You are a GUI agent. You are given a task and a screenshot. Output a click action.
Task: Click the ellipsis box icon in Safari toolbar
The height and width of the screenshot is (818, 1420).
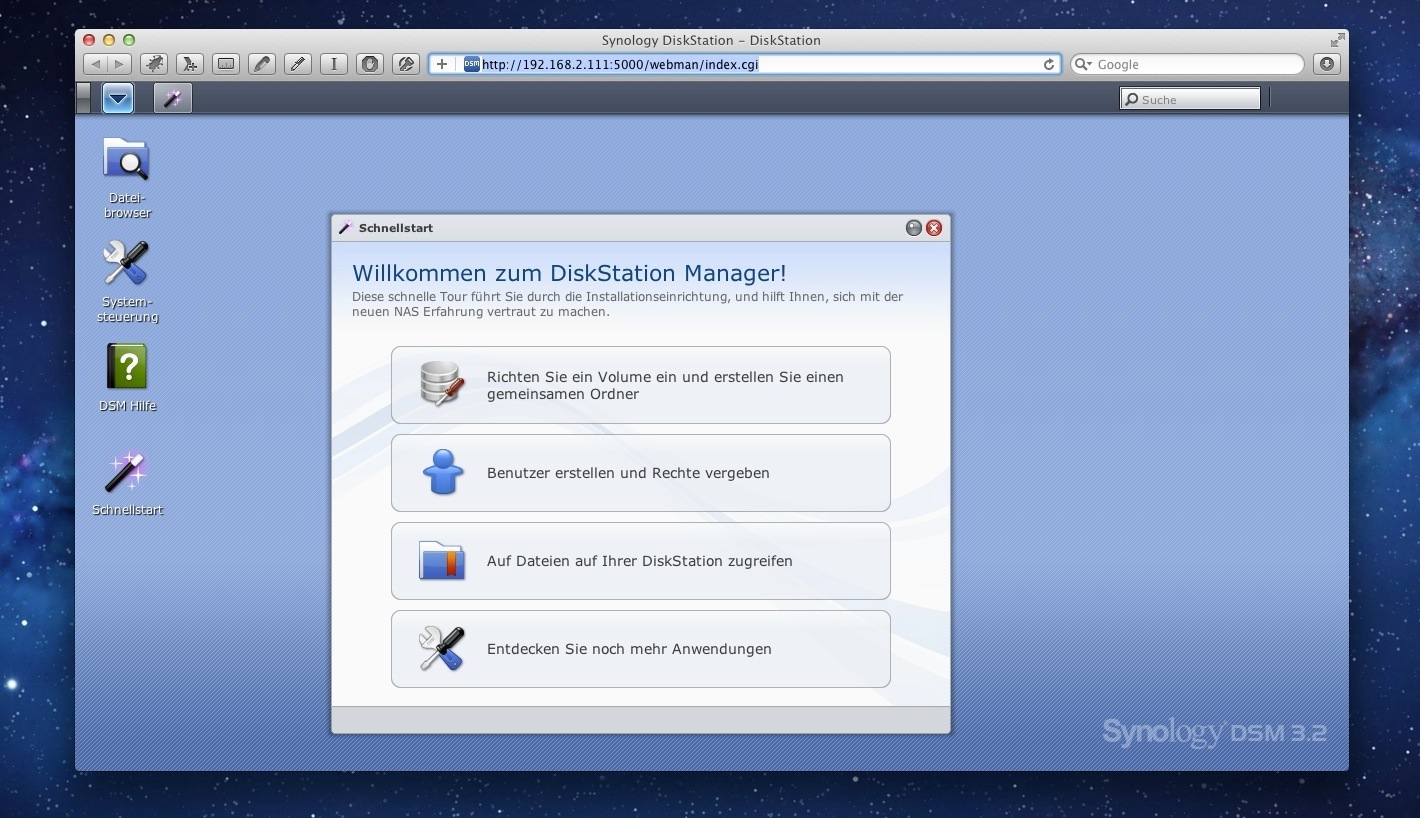click(x=225, y=64)
